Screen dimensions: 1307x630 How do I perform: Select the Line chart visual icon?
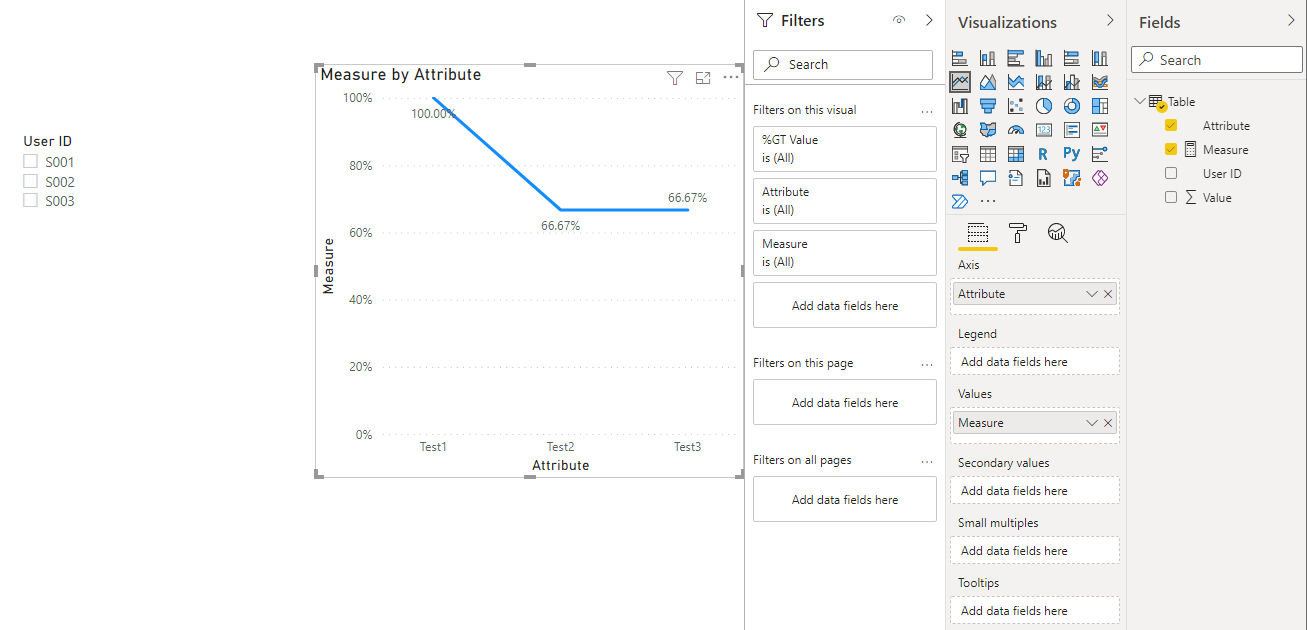tap(960, 81)
